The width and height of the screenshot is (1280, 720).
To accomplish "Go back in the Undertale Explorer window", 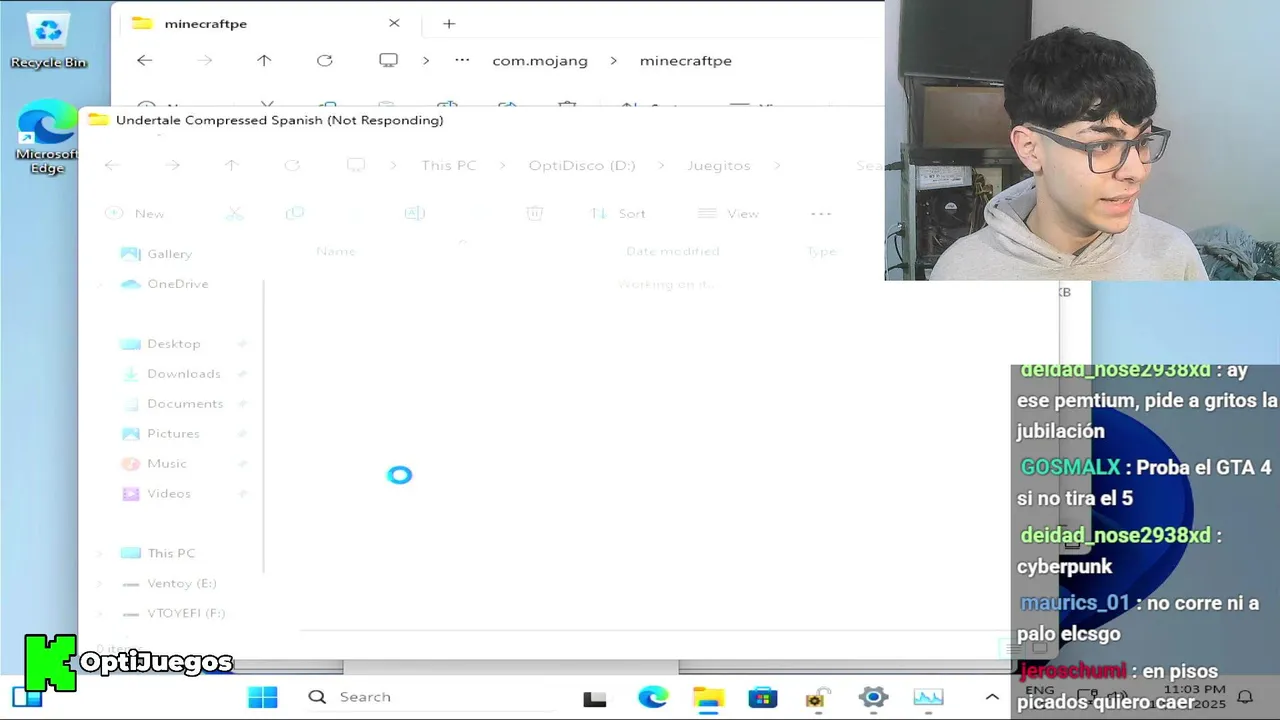I will (x=112, y=165).
